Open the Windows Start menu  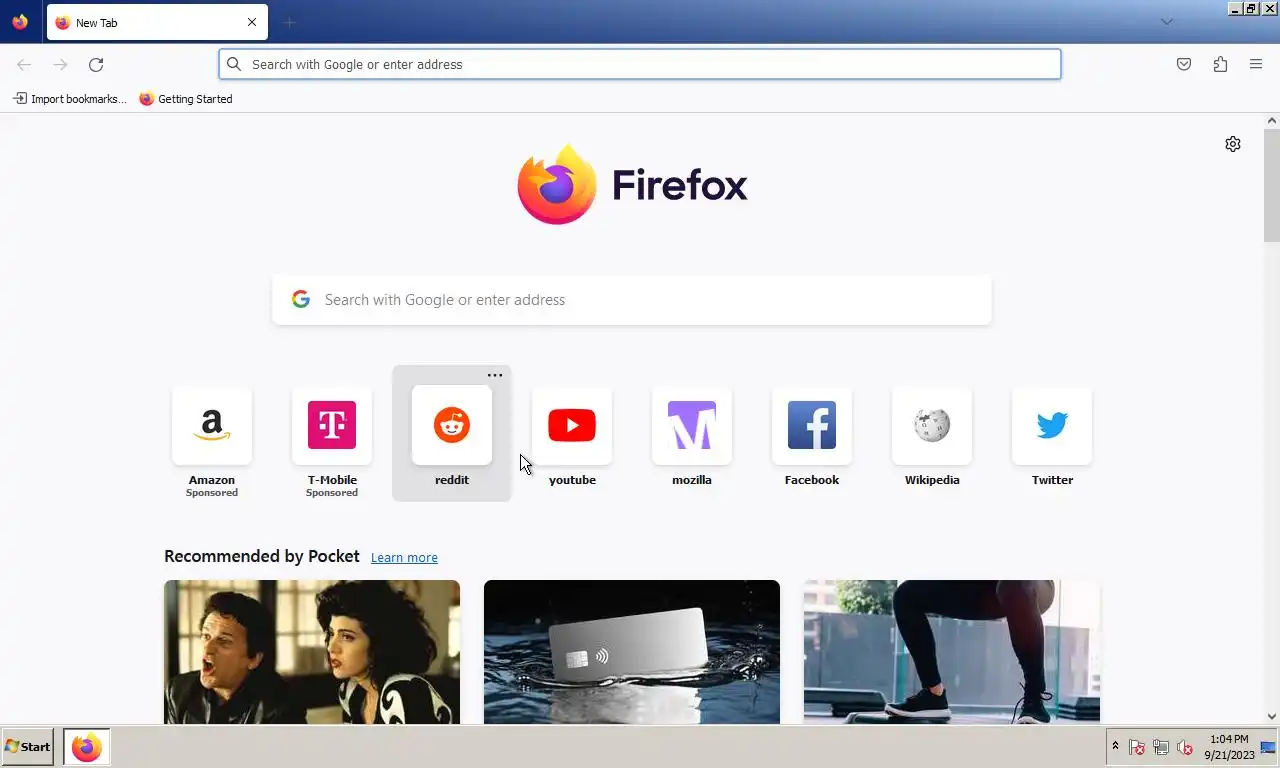28,747
